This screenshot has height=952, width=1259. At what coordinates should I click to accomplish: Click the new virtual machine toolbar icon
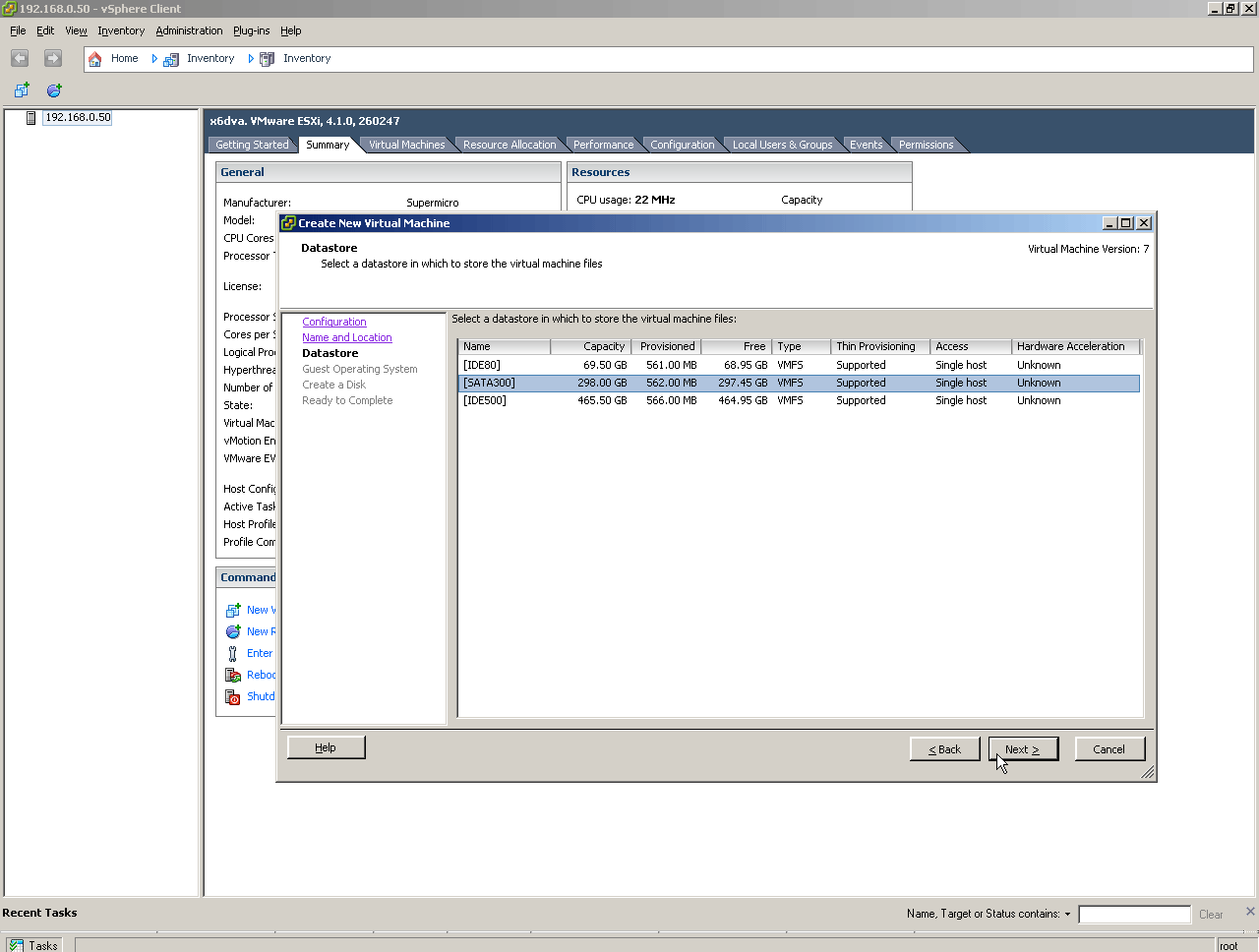[22, 90]
